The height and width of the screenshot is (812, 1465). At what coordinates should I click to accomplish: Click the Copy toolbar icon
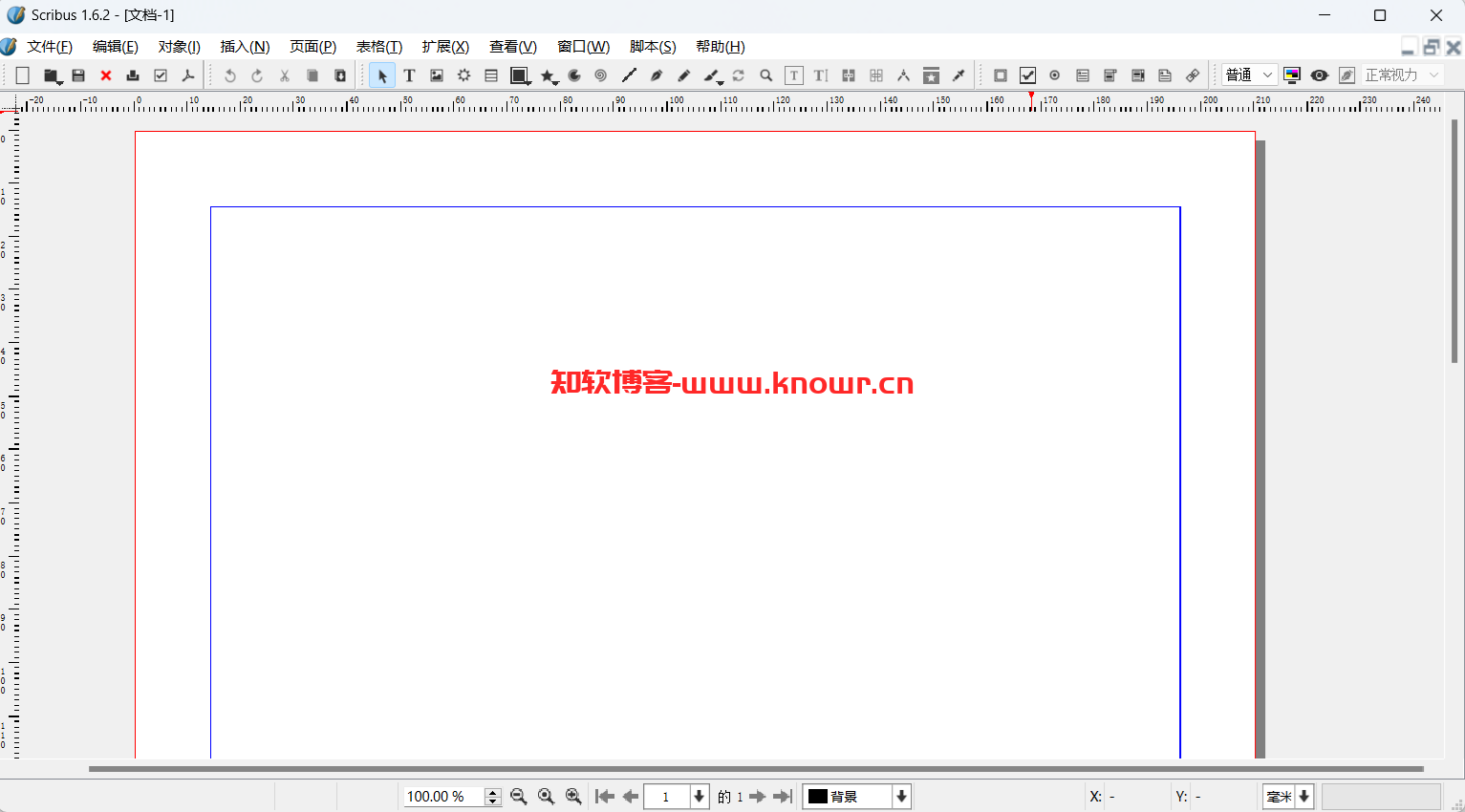pyautogui.click(x=312, y=75)
